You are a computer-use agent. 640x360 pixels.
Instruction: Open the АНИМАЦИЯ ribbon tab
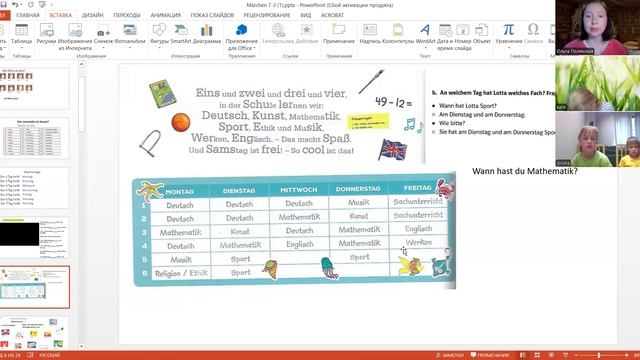tap(165, 15)
